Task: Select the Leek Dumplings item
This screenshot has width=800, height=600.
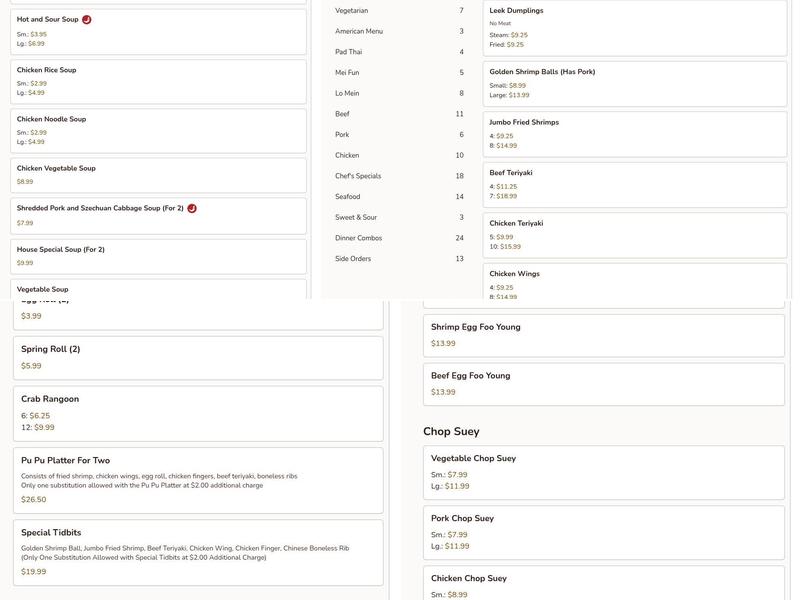Action: pyautogui.click(x=634, y=27)
